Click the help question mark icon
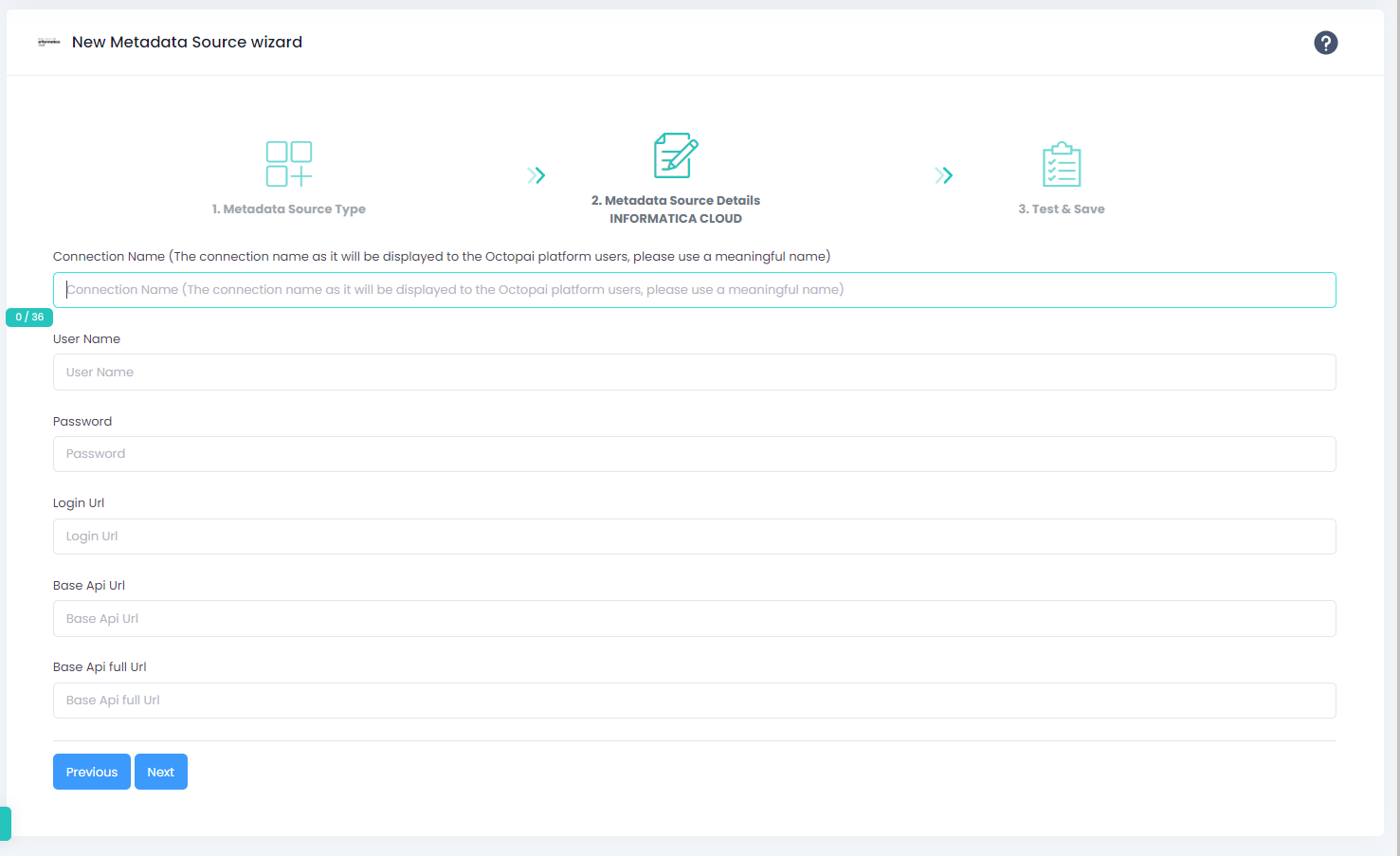1400x856 pixels. tap(1325, 43)
